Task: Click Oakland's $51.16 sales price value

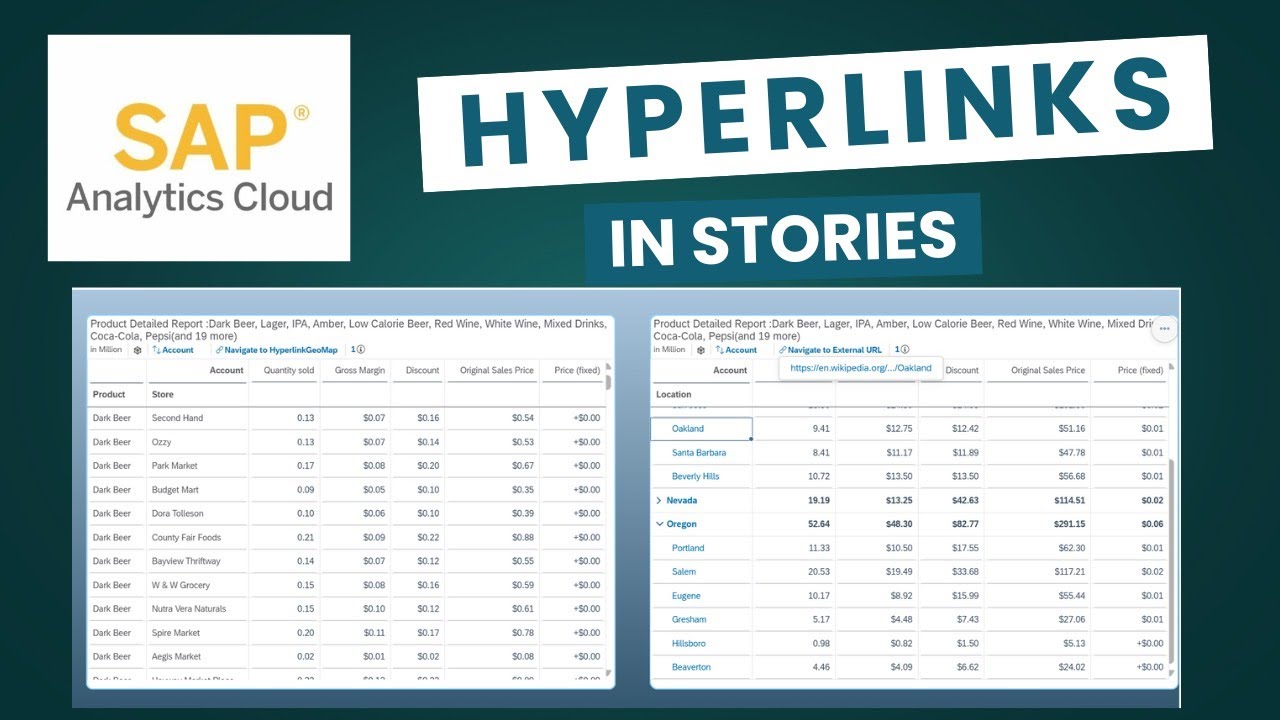Action: 1069,429
